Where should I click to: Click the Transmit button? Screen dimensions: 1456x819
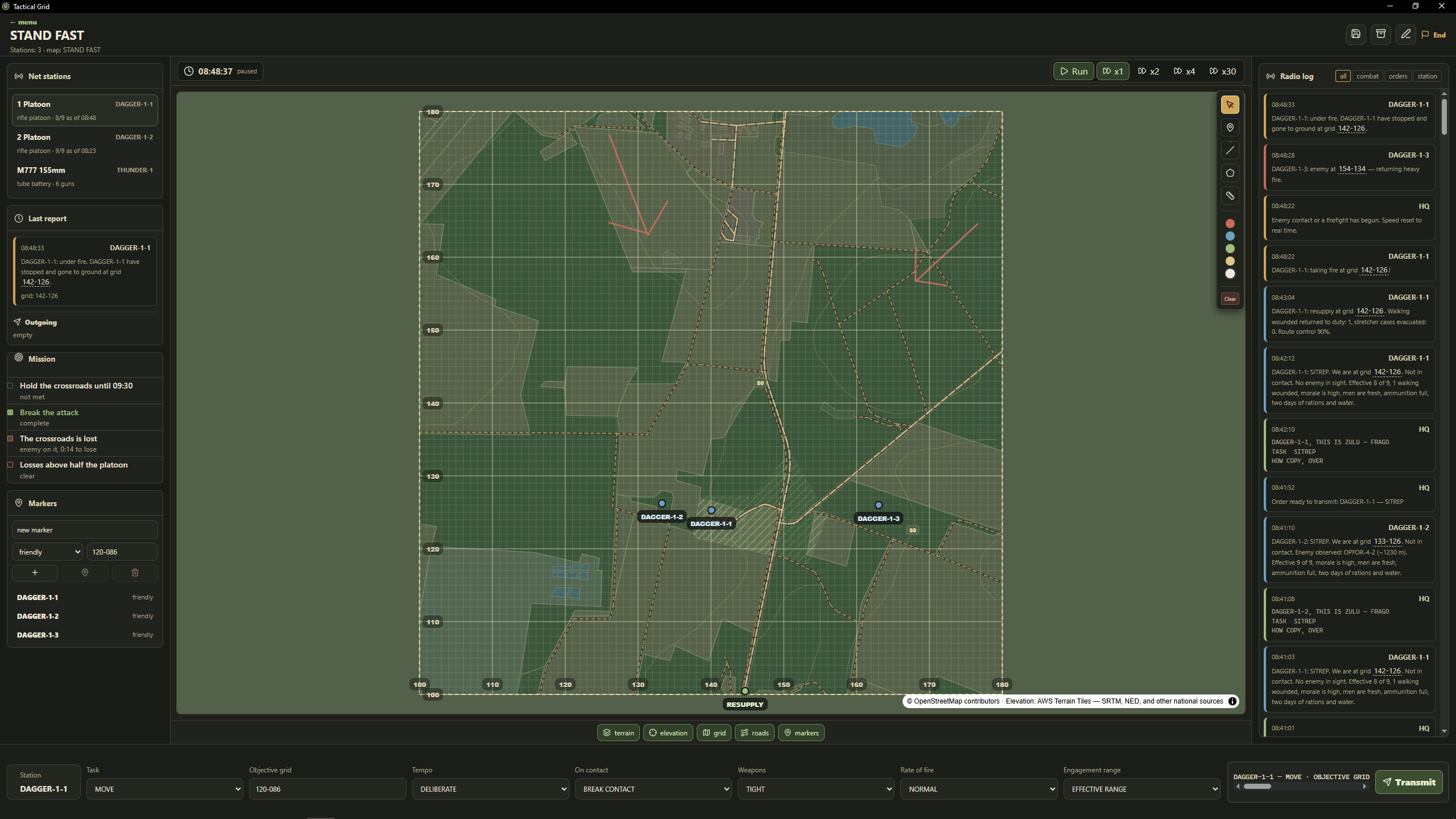(x=1409, y=782)
